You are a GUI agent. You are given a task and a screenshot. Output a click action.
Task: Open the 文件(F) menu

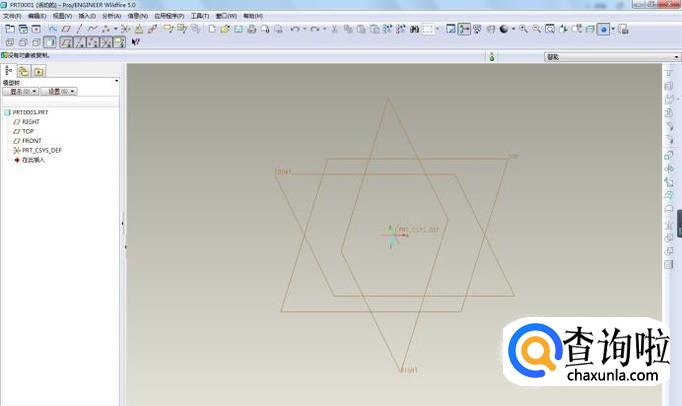click(x=12, y=16)
